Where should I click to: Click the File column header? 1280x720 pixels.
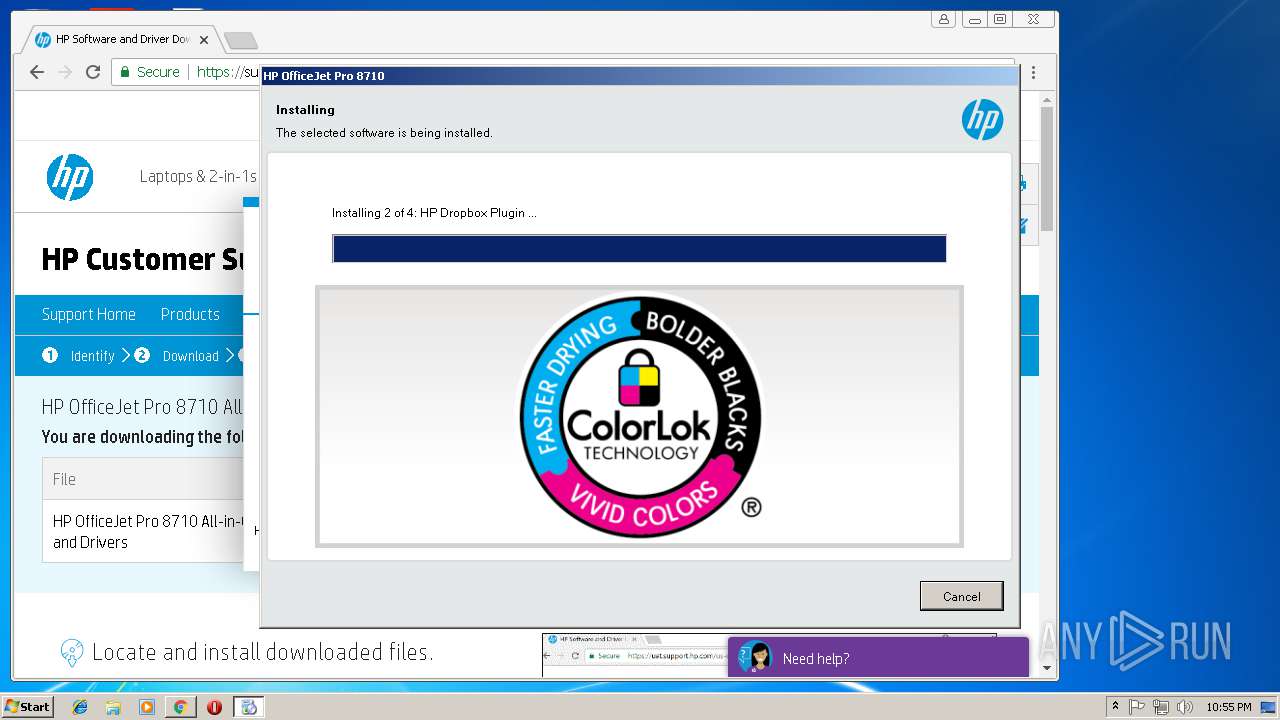(64, 479)
